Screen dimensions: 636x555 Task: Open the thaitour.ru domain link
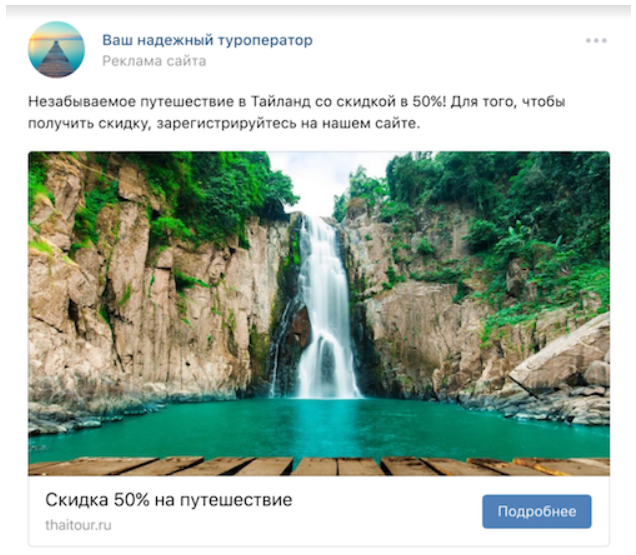pos(78,525)
